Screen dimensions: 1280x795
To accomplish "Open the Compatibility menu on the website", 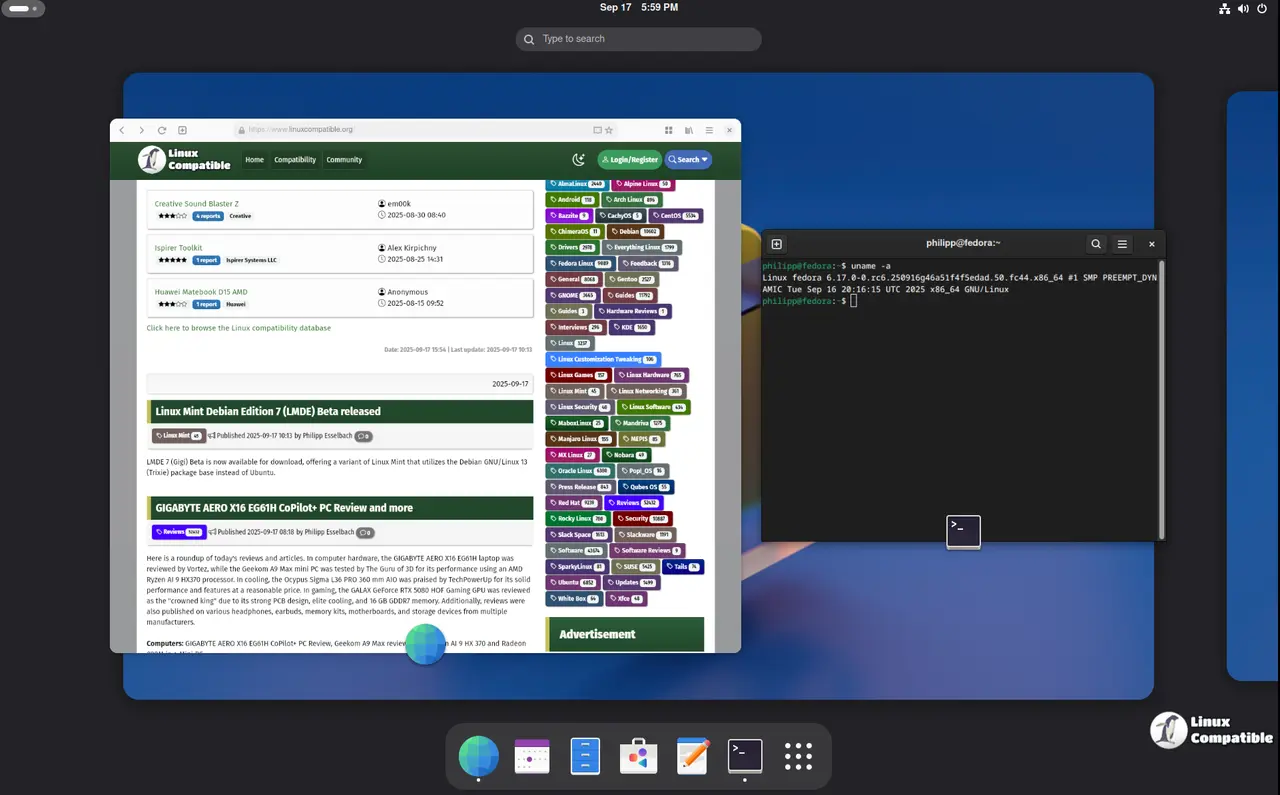I will 295,160.
